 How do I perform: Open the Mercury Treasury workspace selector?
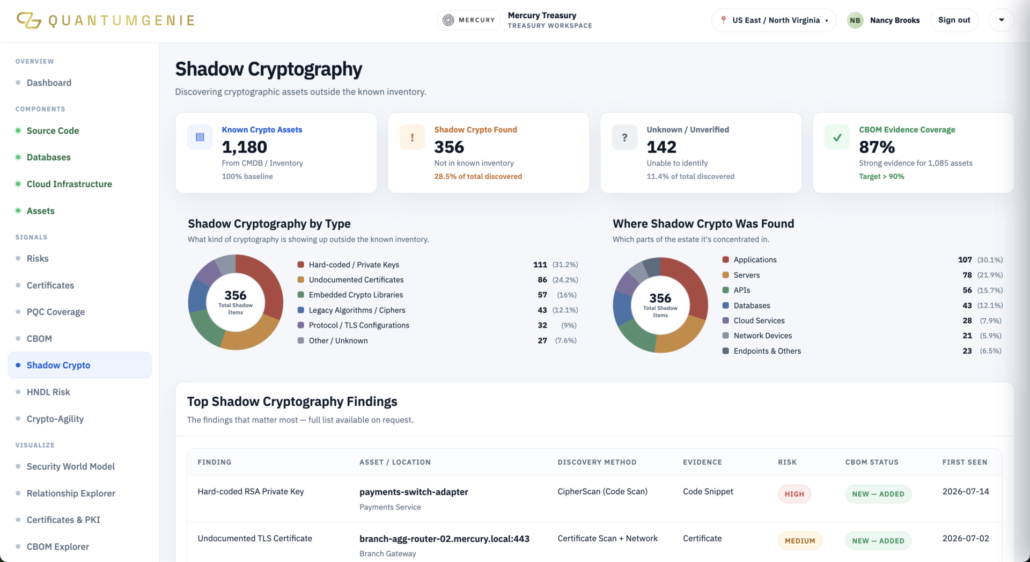(515, 20)
